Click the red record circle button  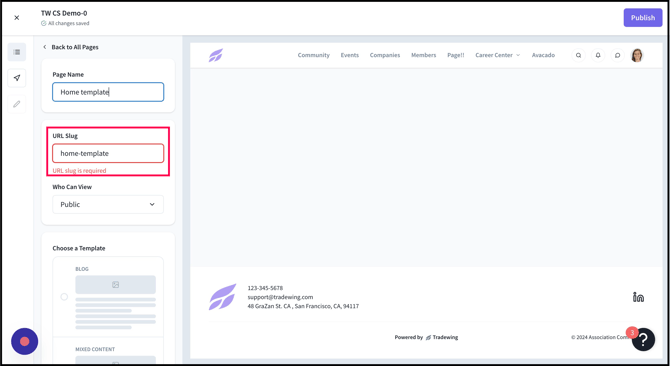(25, 341)
